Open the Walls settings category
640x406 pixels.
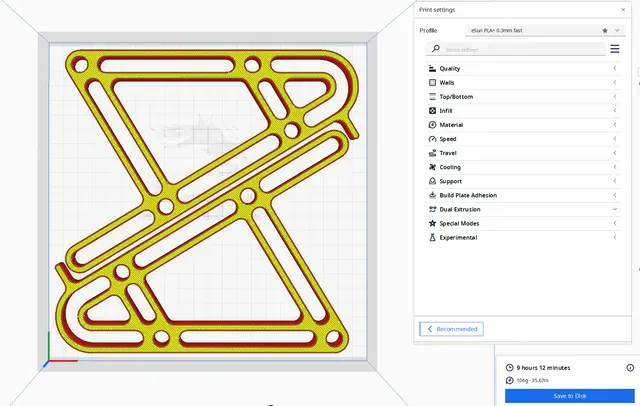[522, 82]
